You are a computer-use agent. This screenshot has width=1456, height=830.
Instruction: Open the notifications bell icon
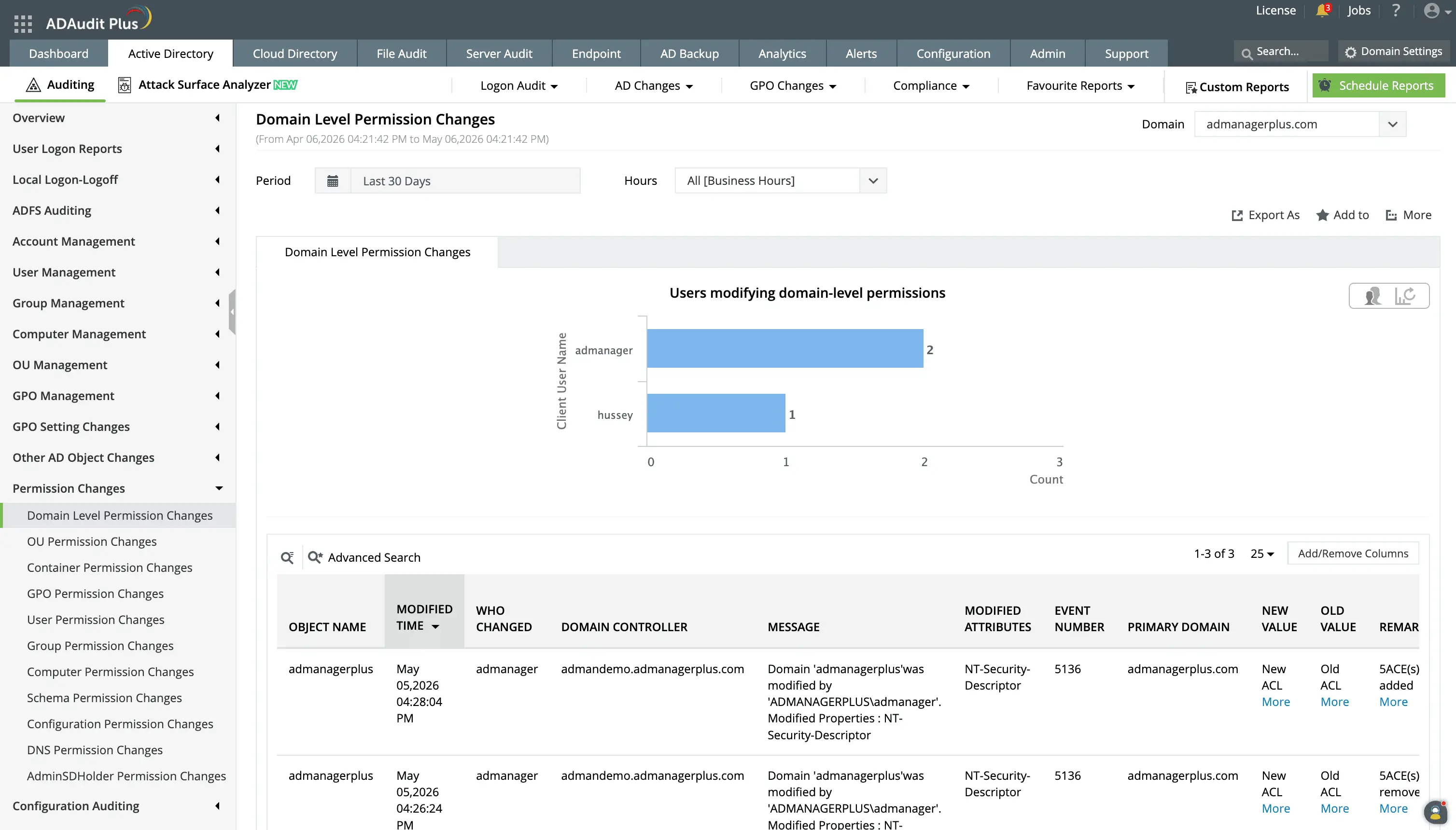point(1322,10)
